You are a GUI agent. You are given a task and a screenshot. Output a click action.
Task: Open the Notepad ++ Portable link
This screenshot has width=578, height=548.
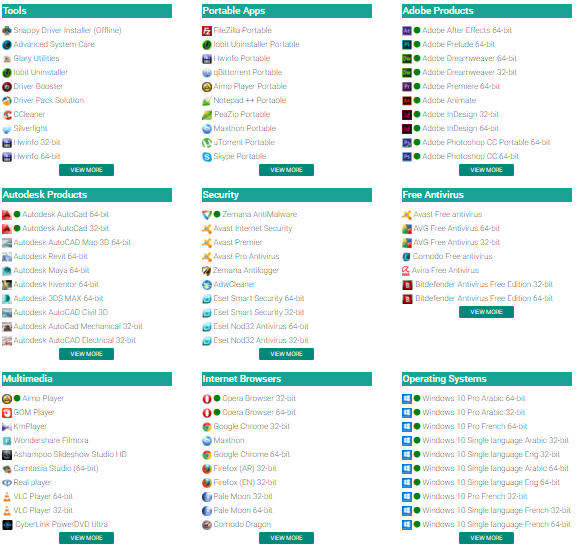pos(250,100)
